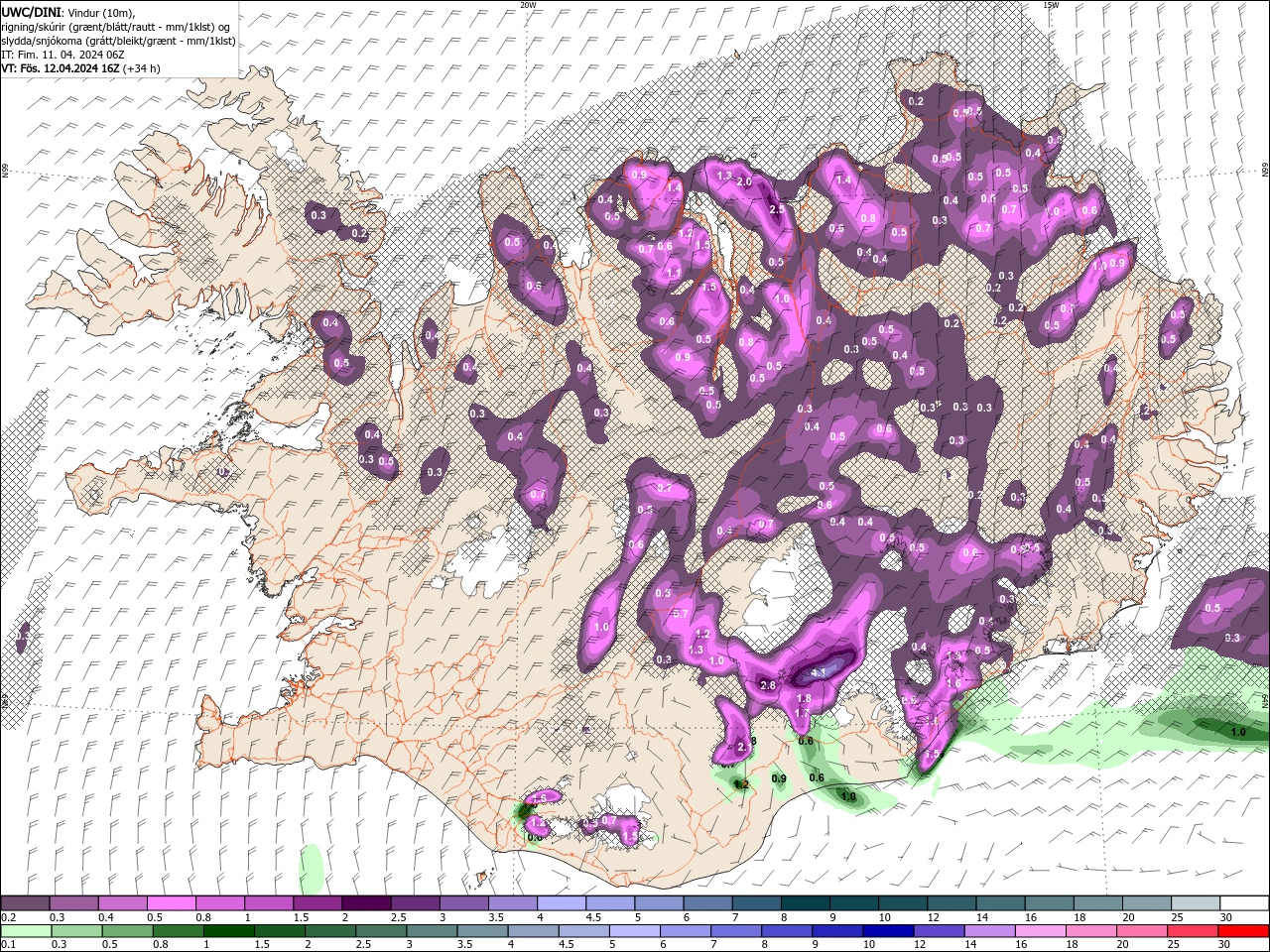Select the darkest purple 2–2.5 snow legend swatch
Screen dimensions: 1270x952
(366, 903)
